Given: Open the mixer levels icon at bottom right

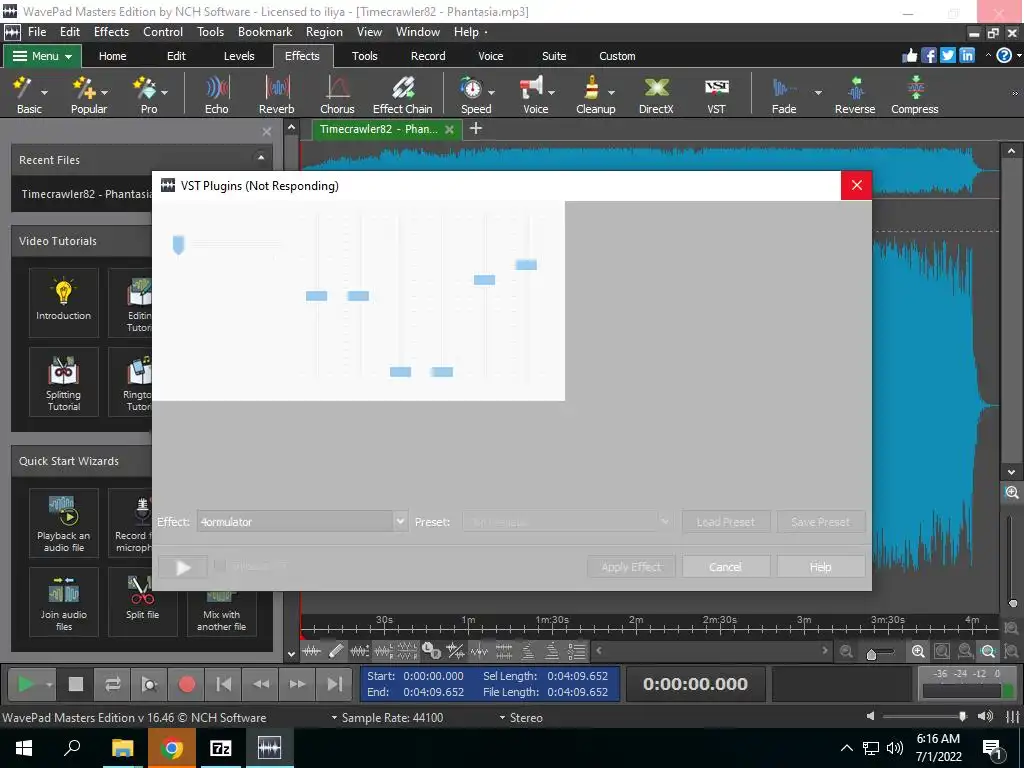Looking at the screenshot, I should (1013, 717).
